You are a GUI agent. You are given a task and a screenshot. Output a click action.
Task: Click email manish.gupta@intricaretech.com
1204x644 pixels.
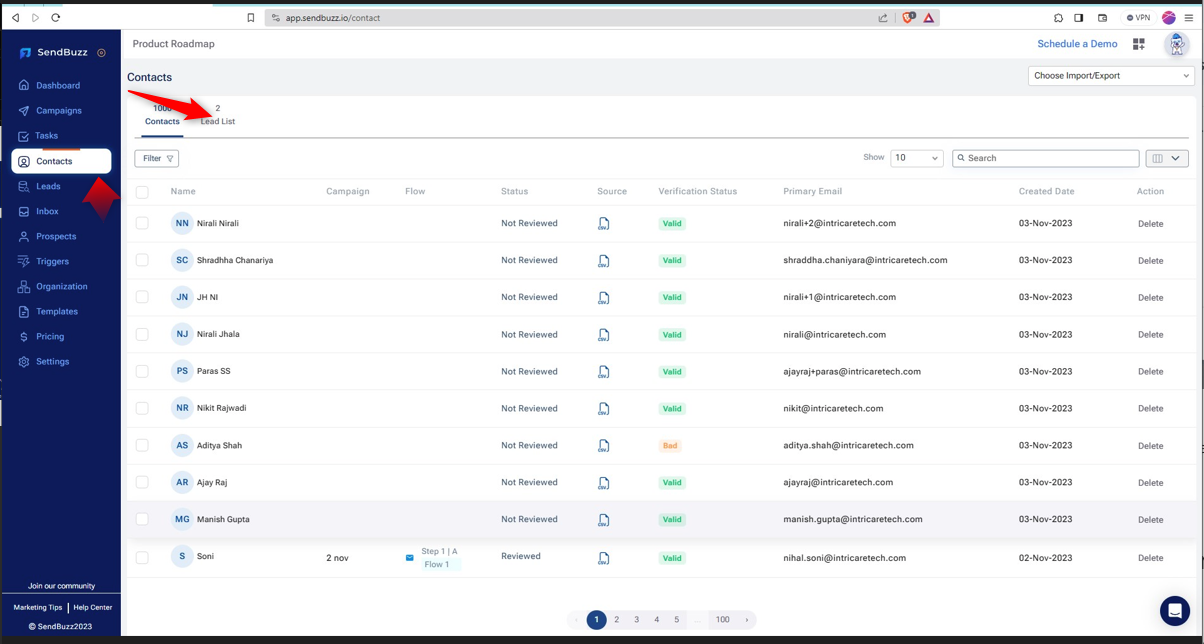(x=853, y=519)
